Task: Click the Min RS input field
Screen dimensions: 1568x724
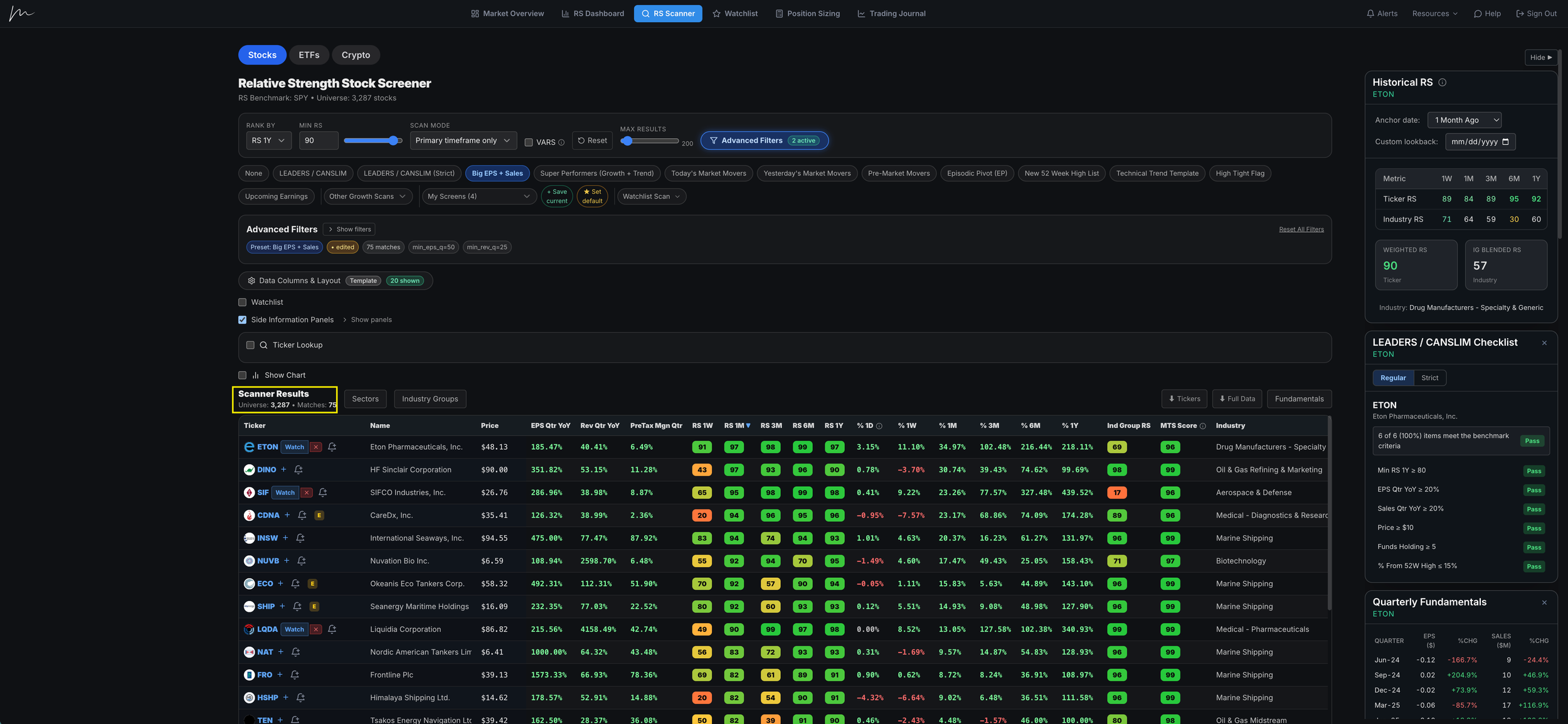Action: pos(319,141)
